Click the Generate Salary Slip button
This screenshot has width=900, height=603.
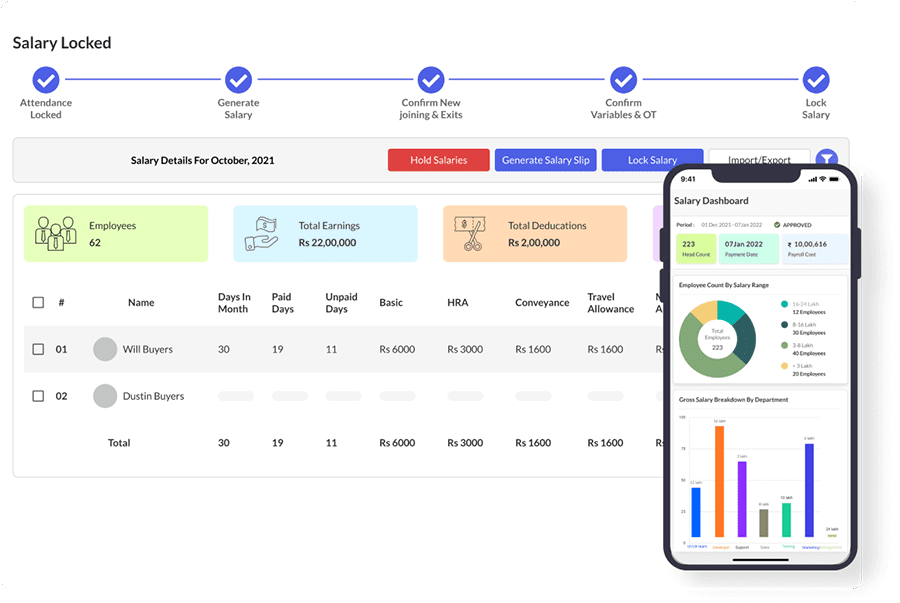(x=546, y=160)
